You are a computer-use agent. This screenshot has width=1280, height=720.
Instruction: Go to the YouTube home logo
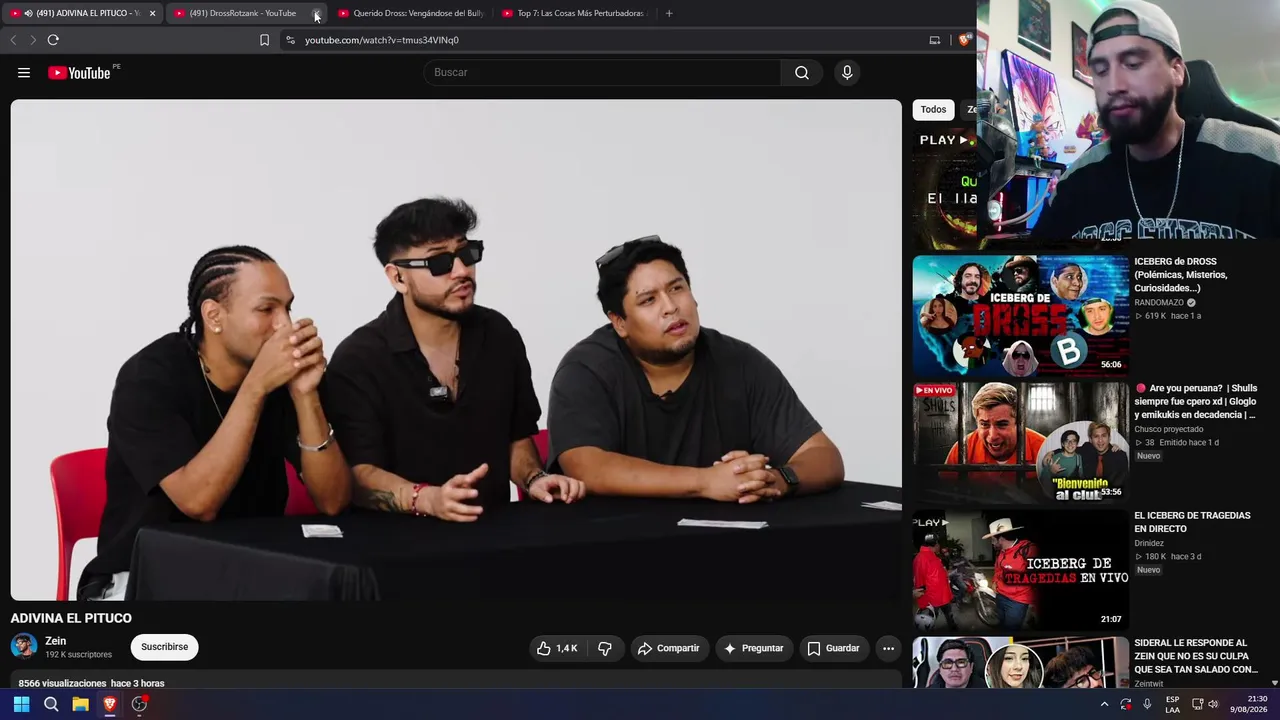pos(80,72)
